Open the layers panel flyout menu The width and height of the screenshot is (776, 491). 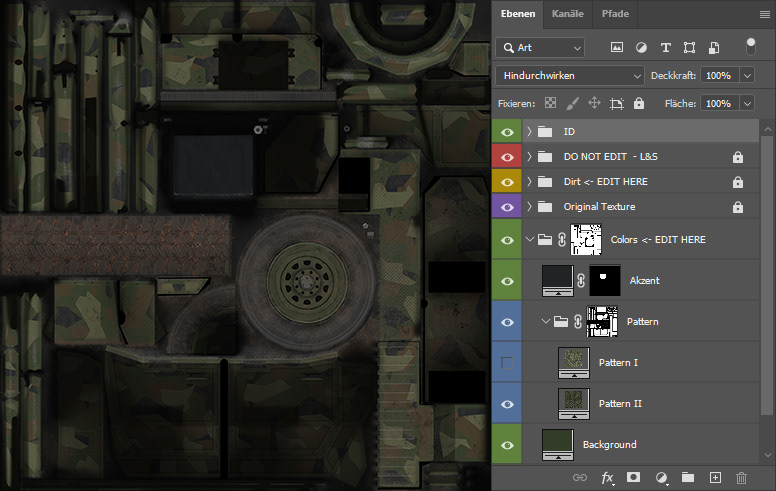[x=765, y=14]
